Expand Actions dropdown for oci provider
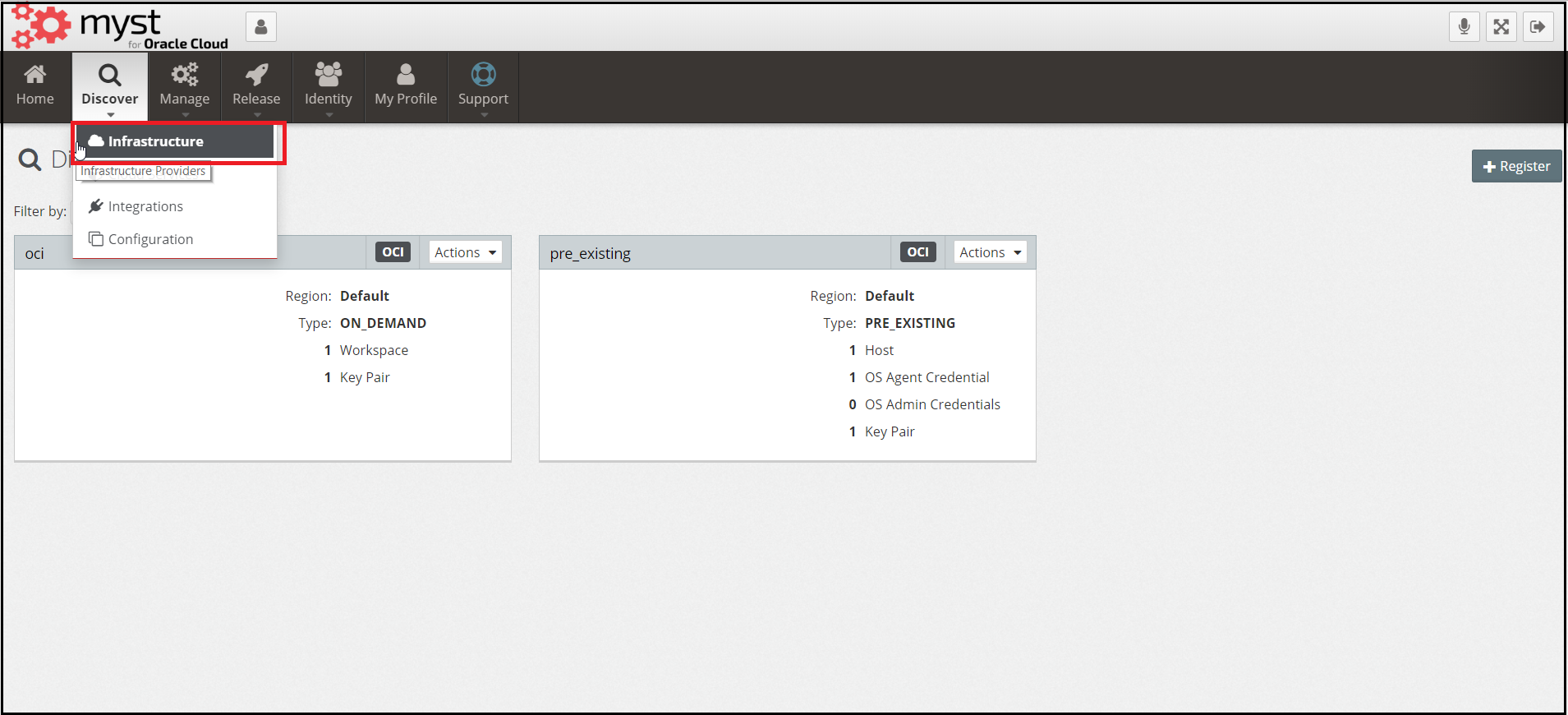 465,252
